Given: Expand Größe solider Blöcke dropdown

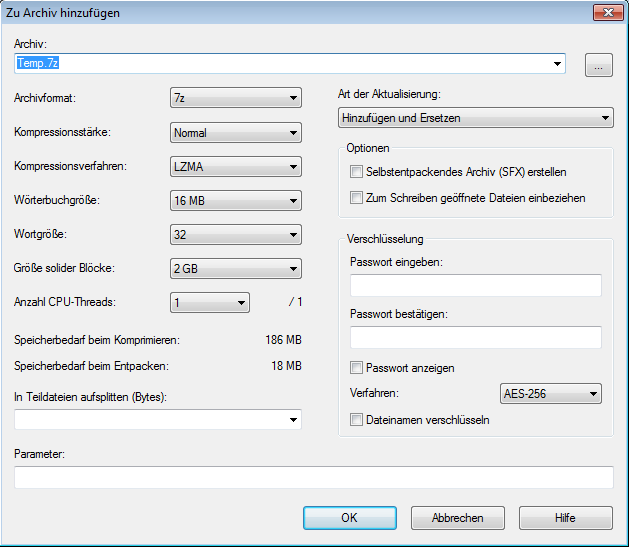Looking at the screenshot, I should coord(235,269).
